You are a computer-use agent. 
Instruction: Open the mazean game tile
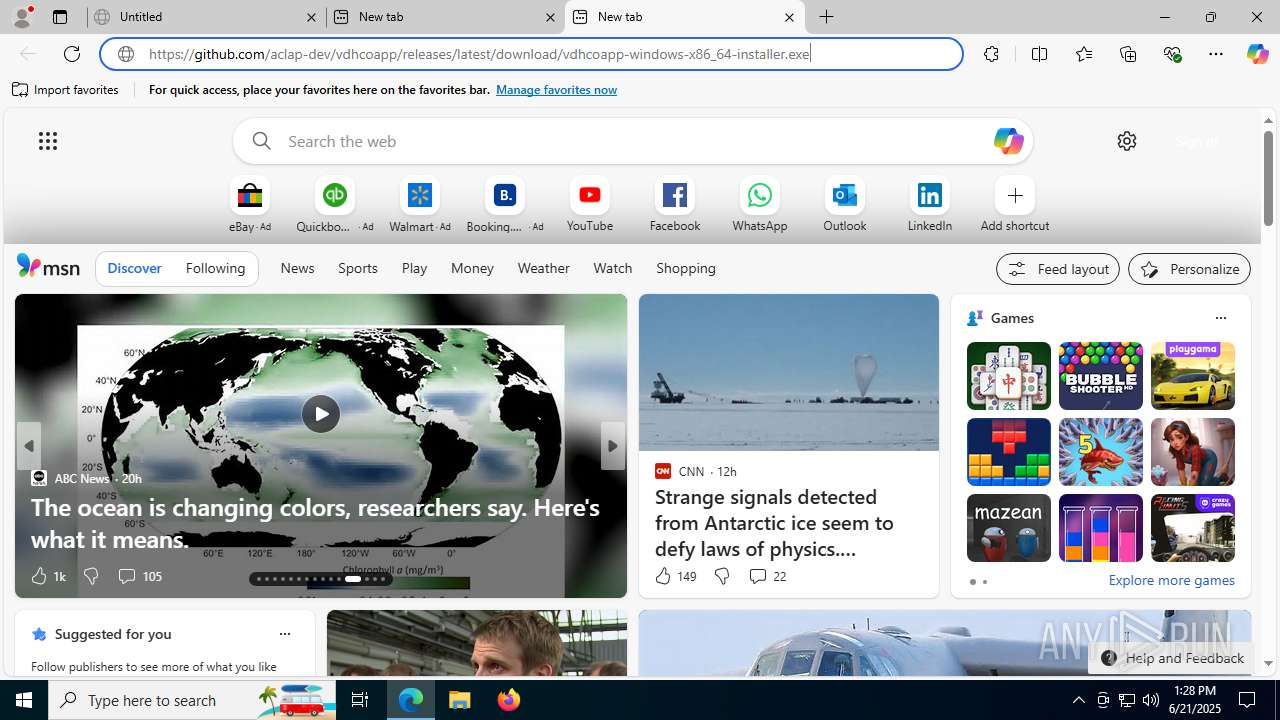pyautogui.click(x=1008, y=528)
